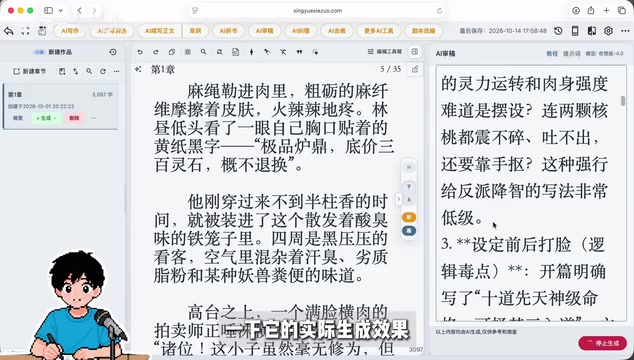Search chapters with sidebar magnifier icon
634x360 pixels.
(89, 71)
